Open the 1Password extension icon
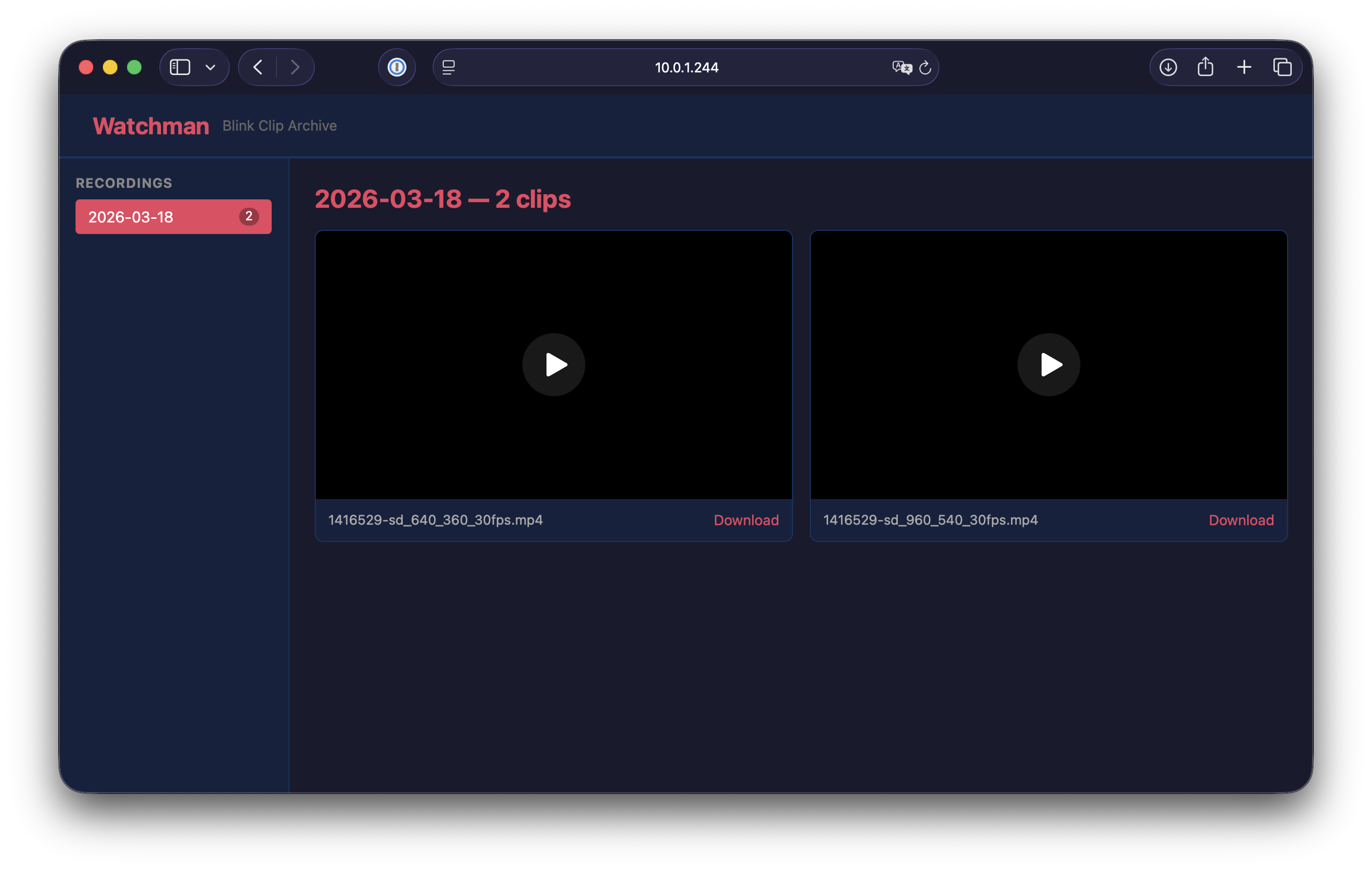The image size is (1372, 871). coord(396,67)
